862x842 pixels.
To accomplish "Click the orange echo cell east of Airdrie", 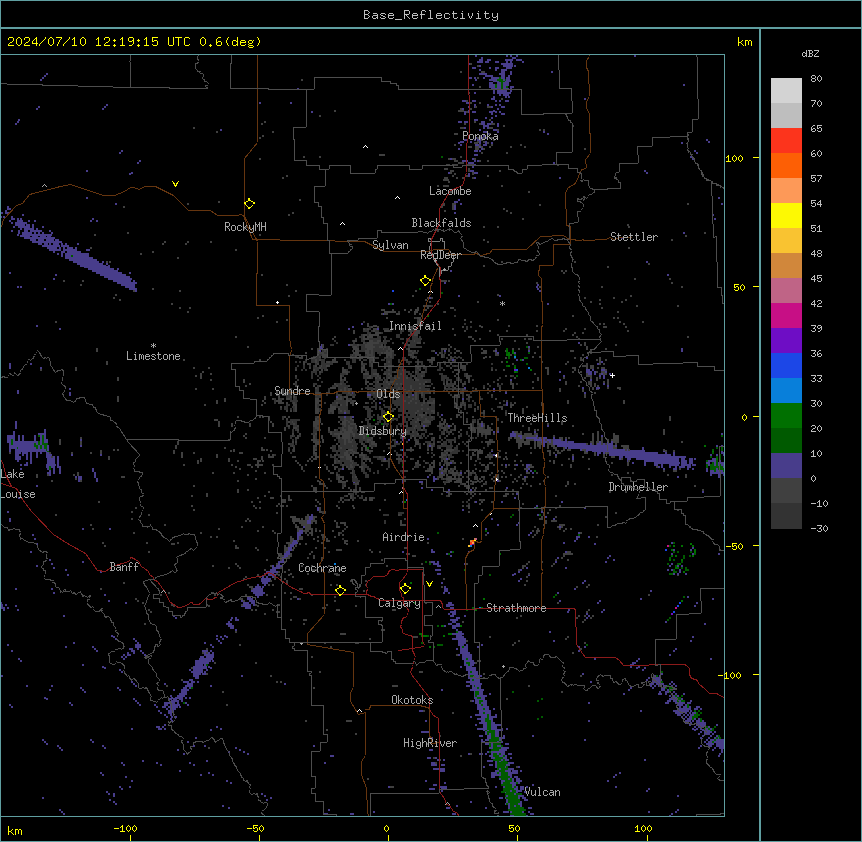I will point(472,543).
